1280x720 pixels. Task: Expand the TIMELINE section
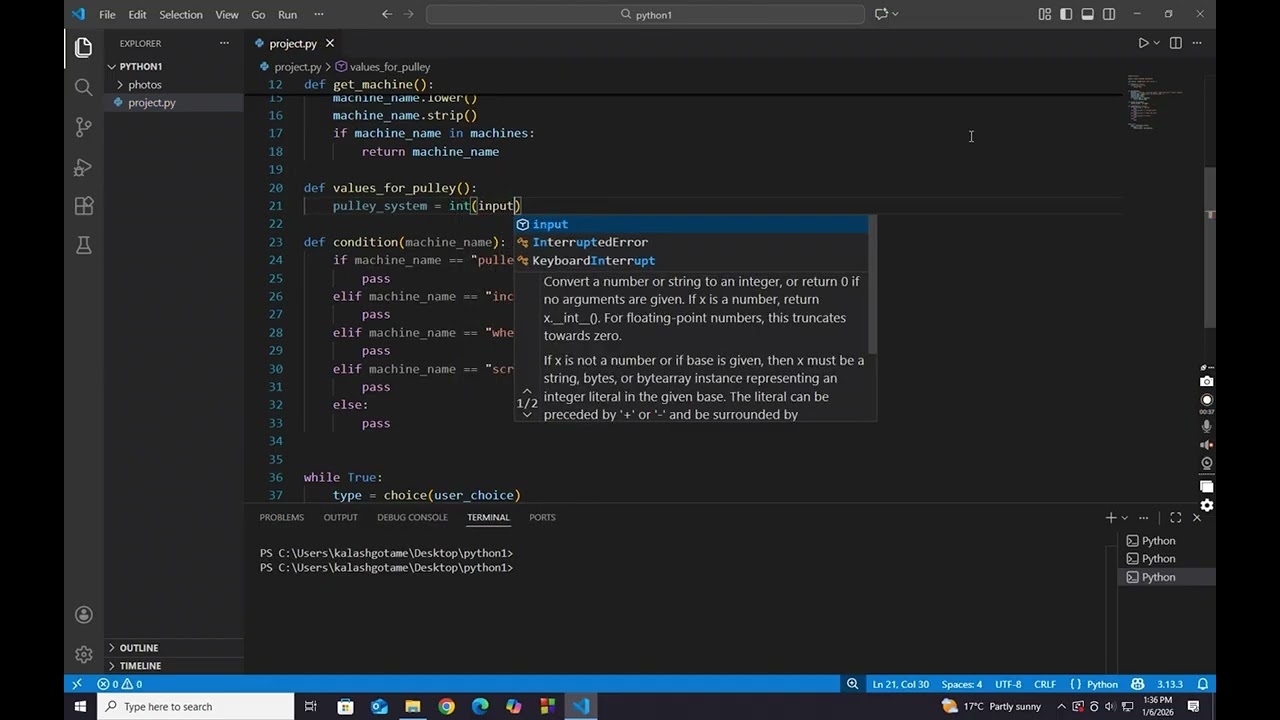[174, 666]
